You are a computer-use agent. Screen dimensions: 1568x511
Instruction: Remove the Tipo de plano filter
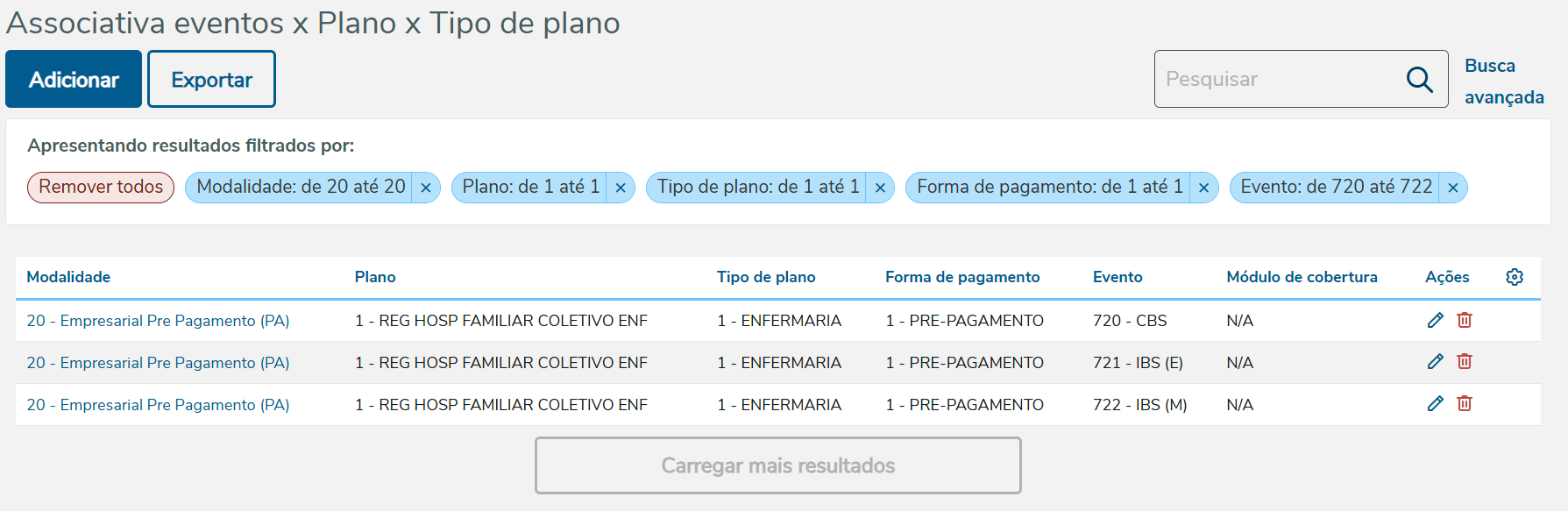[880, 188]
